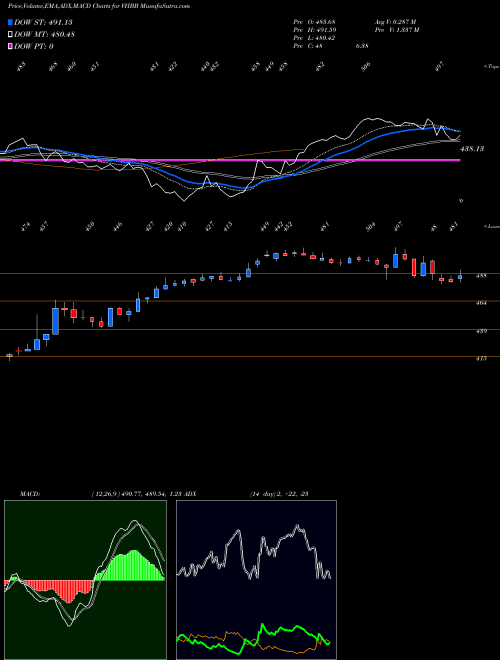
Task: Click the MACD histogram chart panel
Action: pos(85,580)
